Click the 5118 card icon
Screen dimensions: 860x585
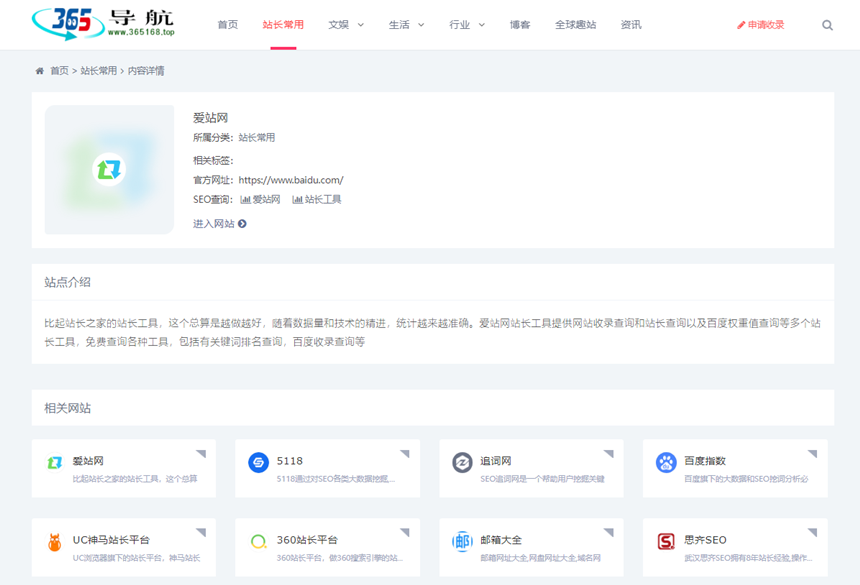click(x=258, y=463)
